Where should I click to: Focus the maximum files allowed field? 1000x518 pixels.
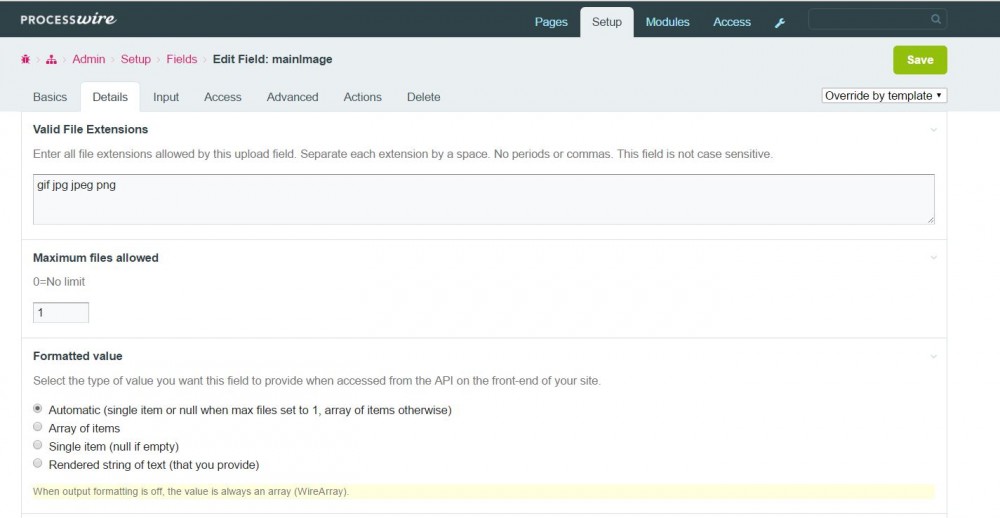click(61, 313)
